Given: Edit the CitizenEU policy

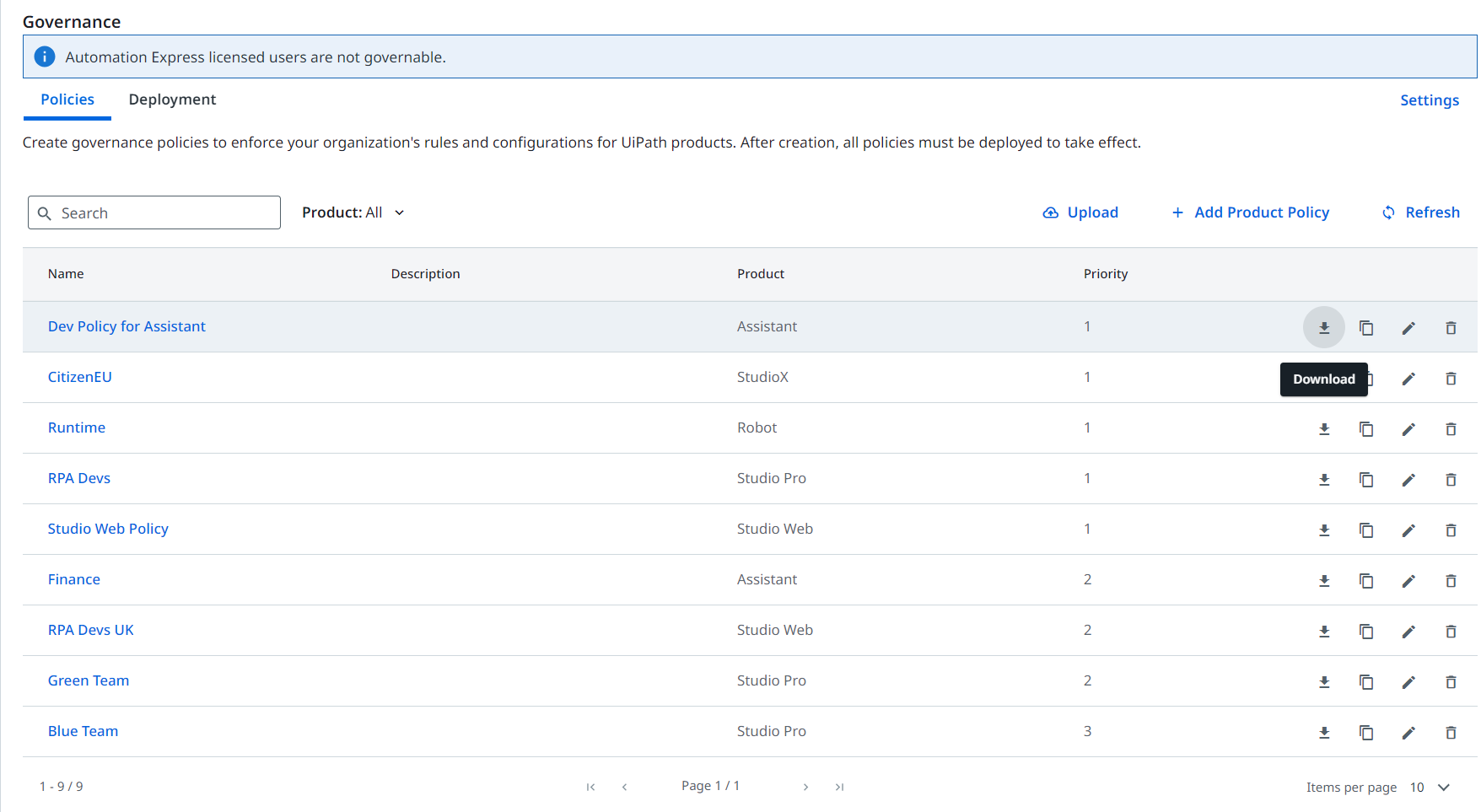Looking at the screenshot, I should coord(1408,378).
